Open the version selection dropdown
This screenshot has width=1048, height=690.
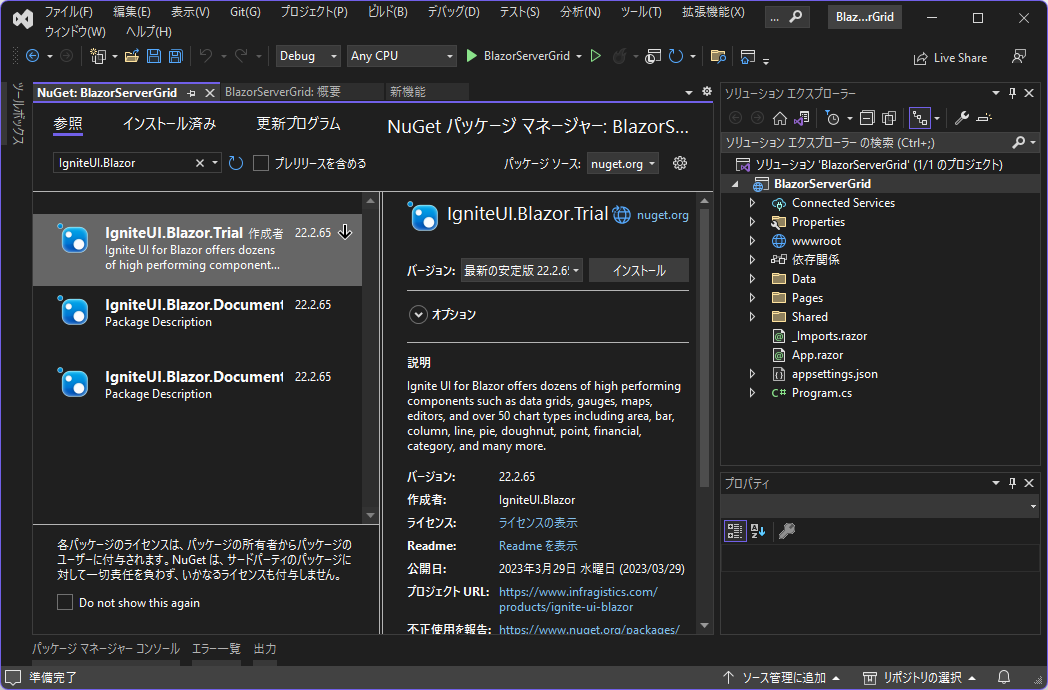coord(521,271)
